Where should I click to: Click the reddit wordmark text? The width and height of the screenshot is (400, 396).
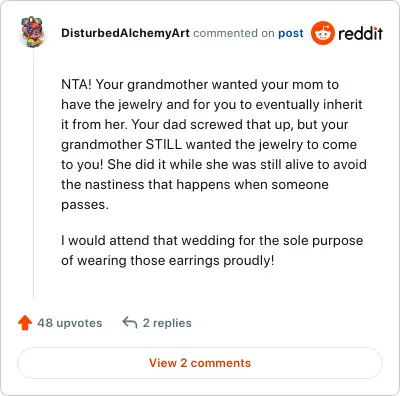(x=360, y=33)
